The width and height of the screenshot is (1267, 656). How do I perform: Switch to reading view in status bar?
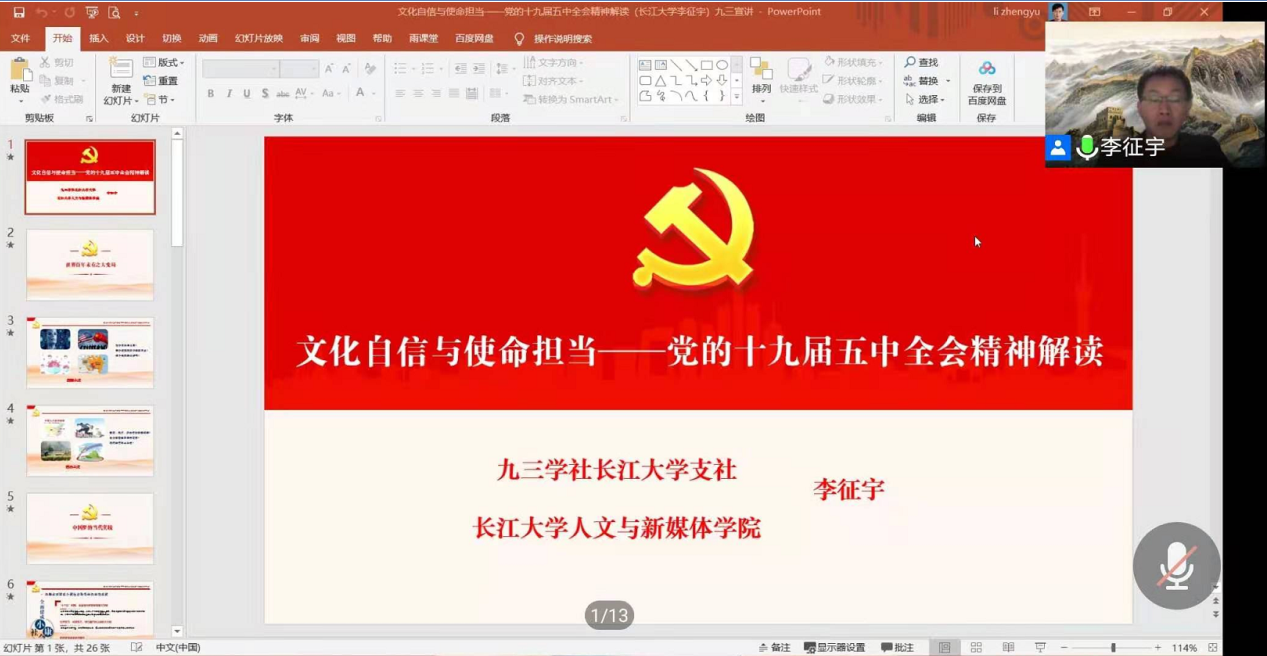[1008, 648]
